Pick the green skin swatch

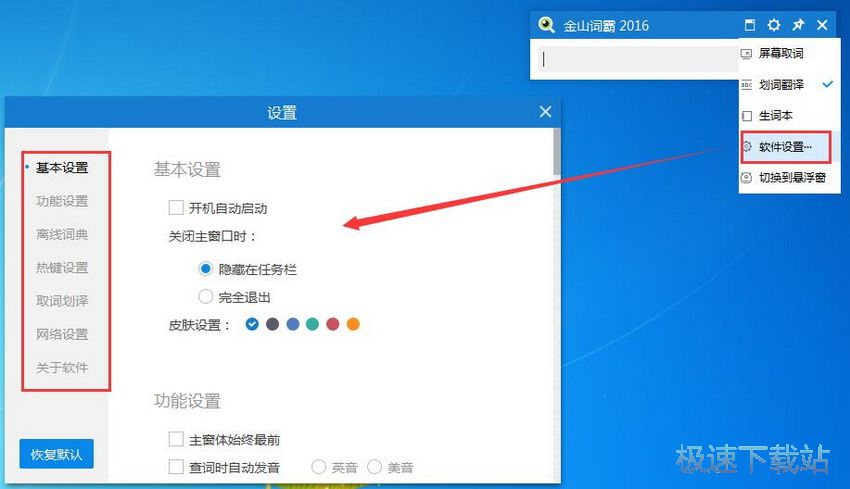pyautogui.click(x=312, y=324)
